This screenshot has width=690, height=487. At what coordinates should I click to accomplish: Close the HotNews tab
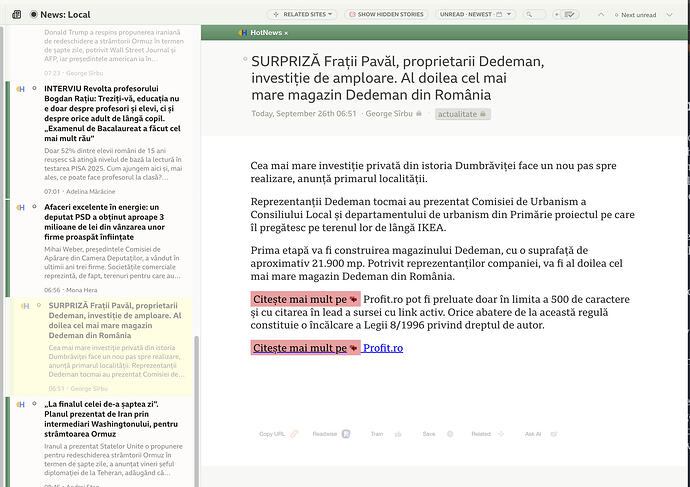286,33
